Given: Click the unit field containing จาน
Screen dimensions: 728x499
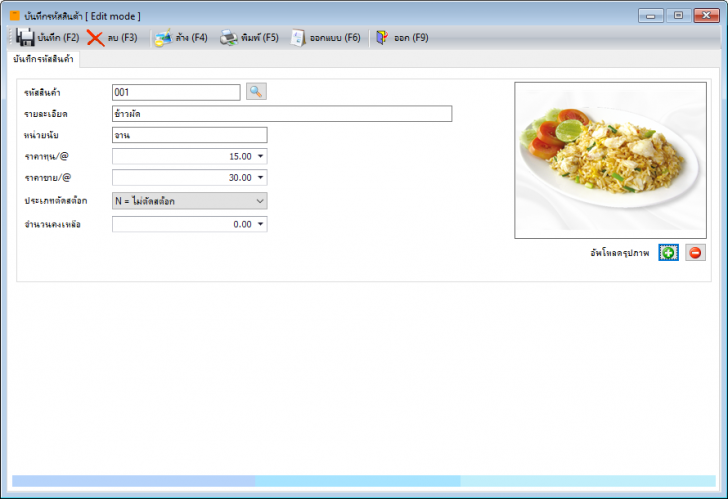Looking at the screenshot, I should (x=189, y=135).
